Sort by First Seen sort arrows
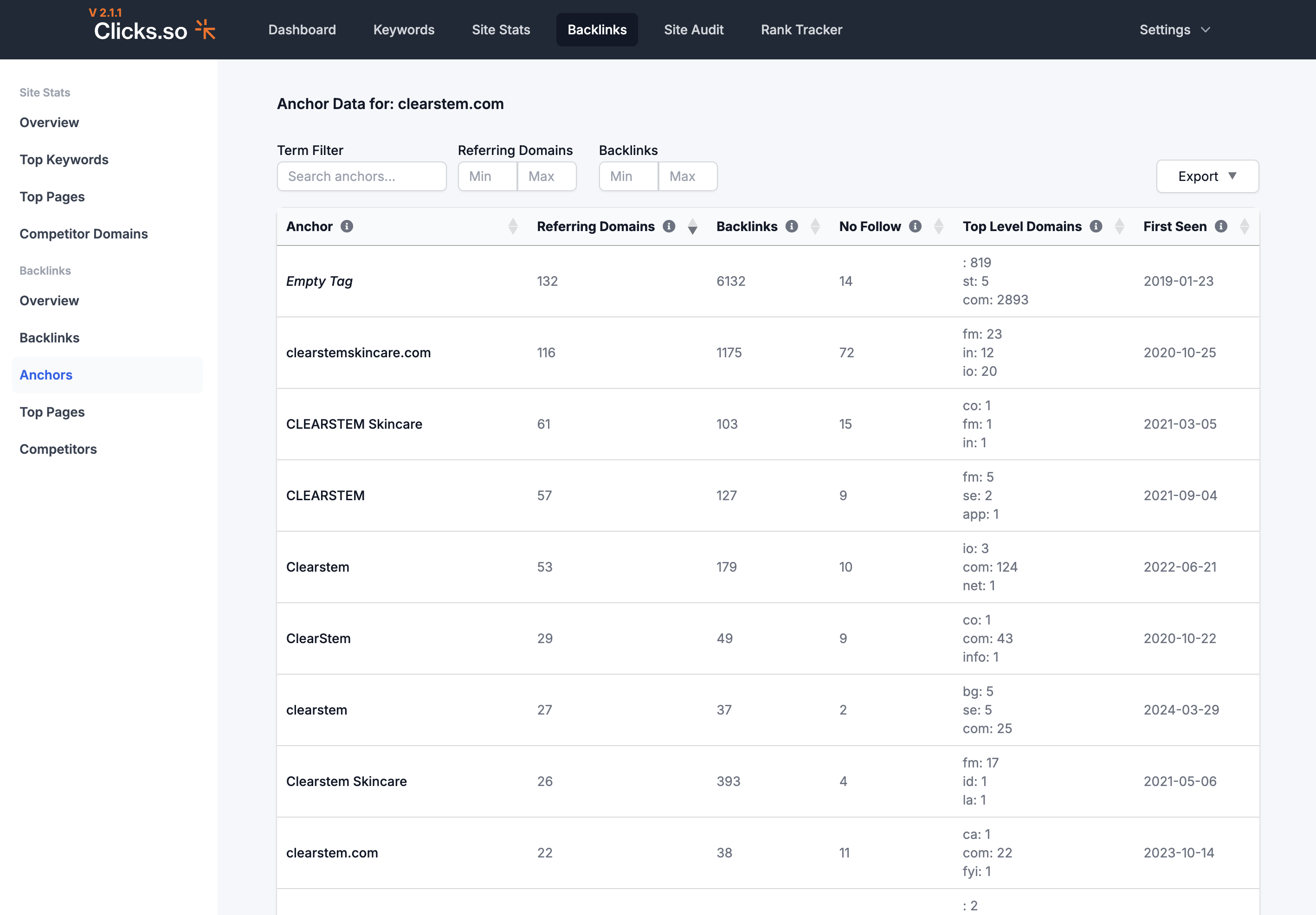The height and width of the screenshot is (915, 1316). pyautogui.click(x=1245, y=226)
